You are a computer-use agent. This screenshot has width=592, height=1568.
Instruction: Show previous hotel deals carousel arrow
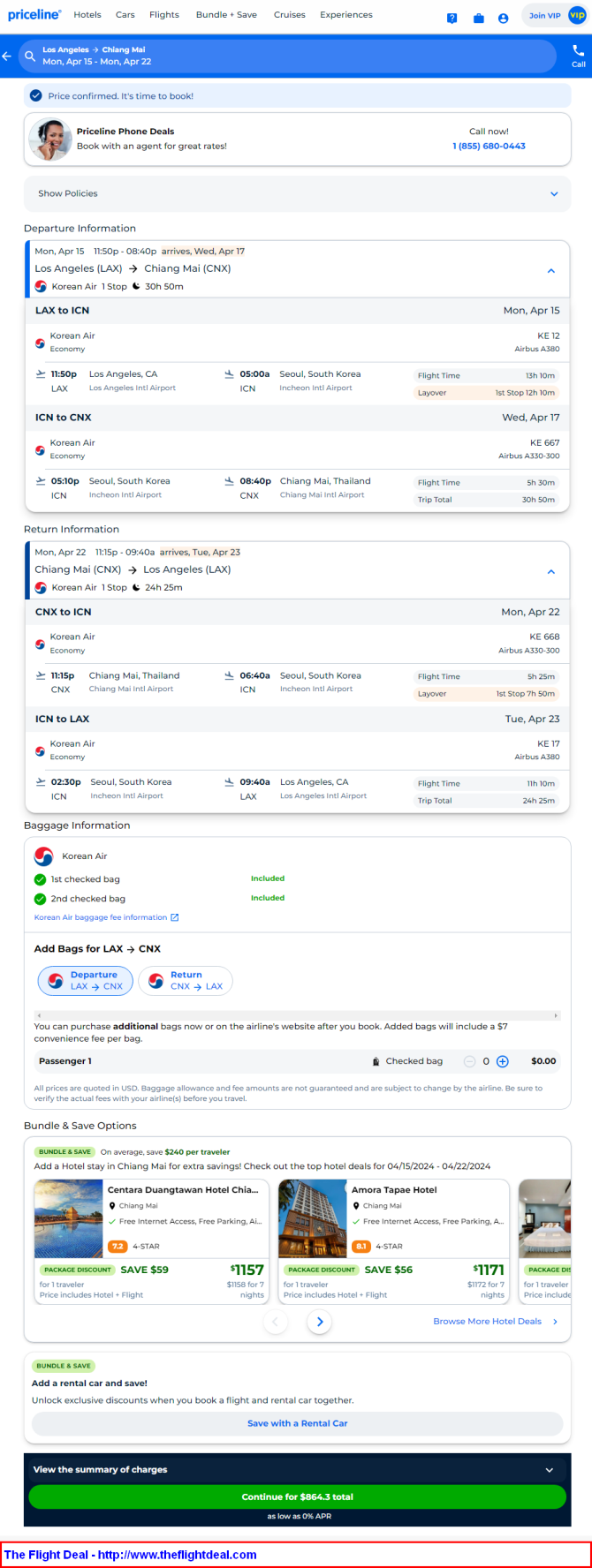(x=275, y=1322)
